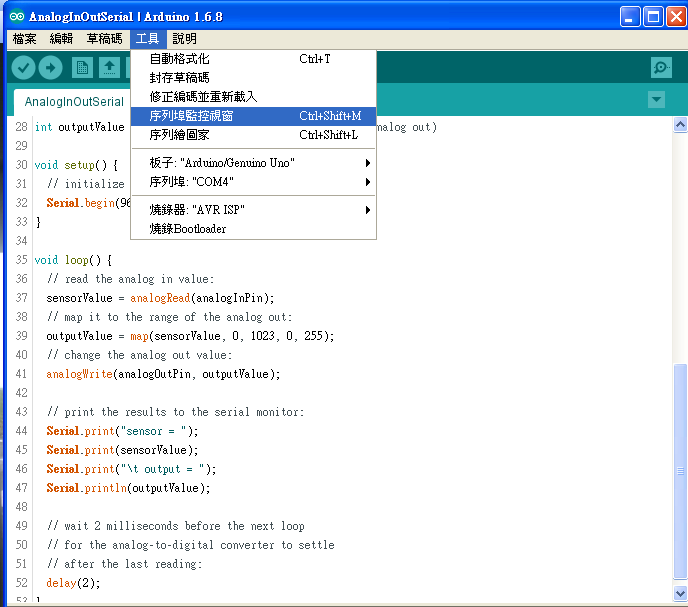Screen dimensions: 688x607
Task: Click comment 'change the analog out value'
Action: pos(139,355)
